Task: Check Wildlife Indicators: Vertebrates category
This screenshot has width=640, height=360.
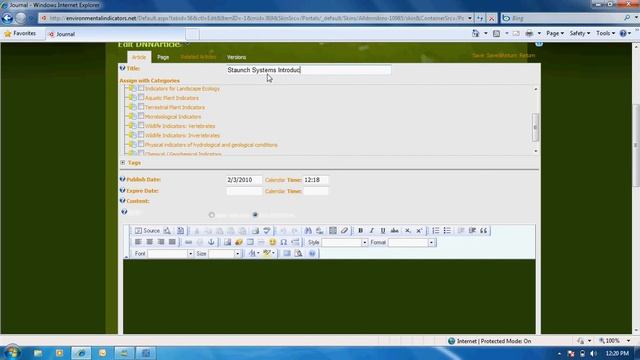Action: [x=141, y=125]
